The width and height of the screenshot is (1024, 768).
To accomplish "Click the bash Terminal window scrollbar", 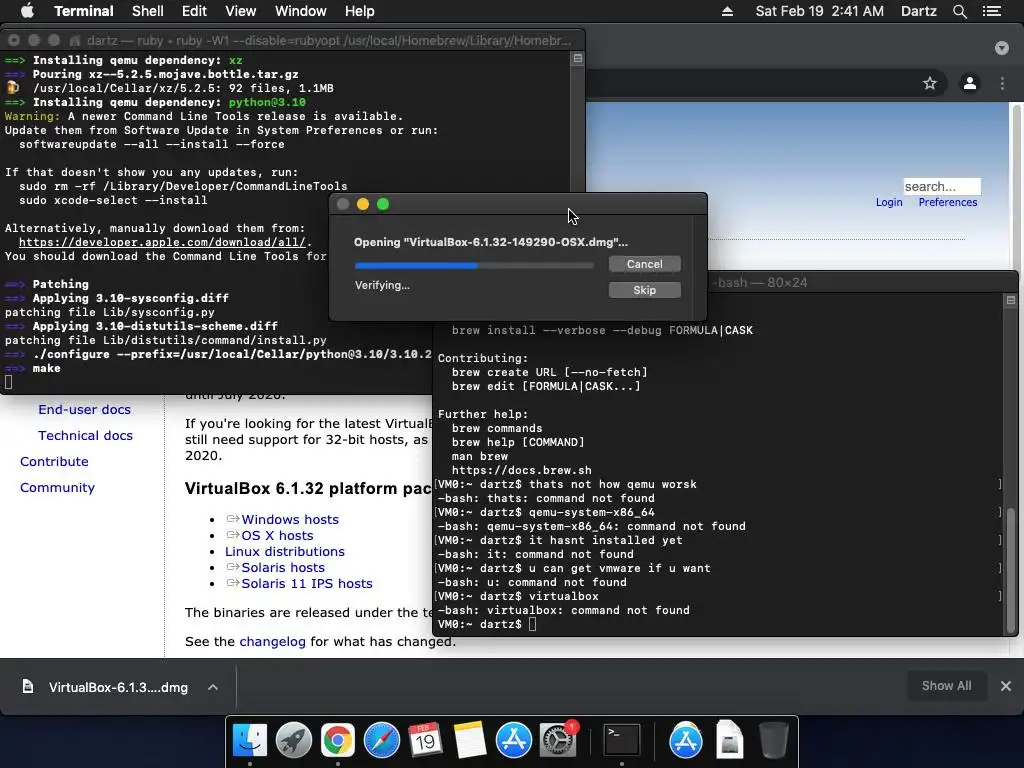I will (1011, 571).
